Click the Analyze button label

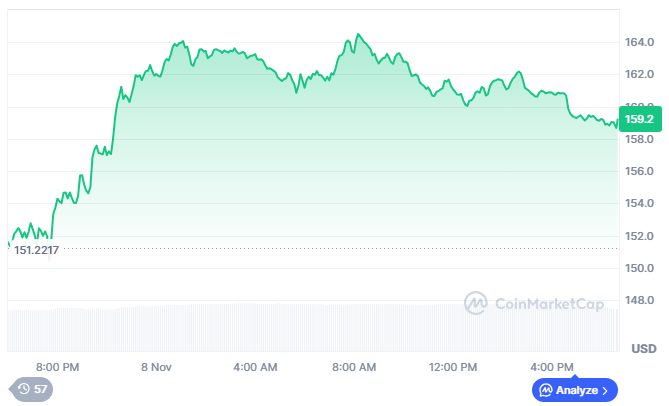point(577,390)
